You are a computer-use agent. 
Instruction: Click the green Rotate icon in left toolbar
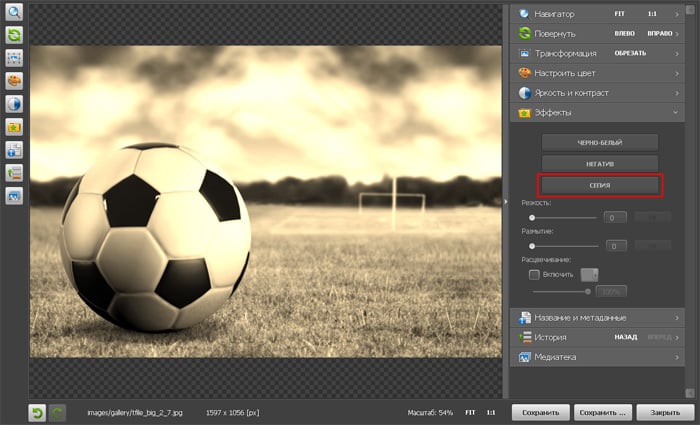click(x=15, y=35)
